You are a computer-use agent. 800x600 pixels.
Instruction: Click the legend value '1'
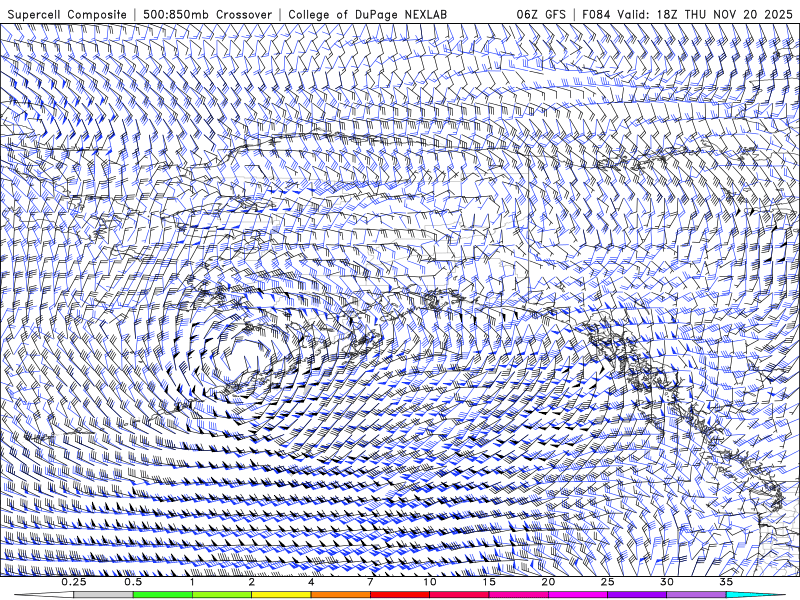pyautogui.click(x=192, y=582)
